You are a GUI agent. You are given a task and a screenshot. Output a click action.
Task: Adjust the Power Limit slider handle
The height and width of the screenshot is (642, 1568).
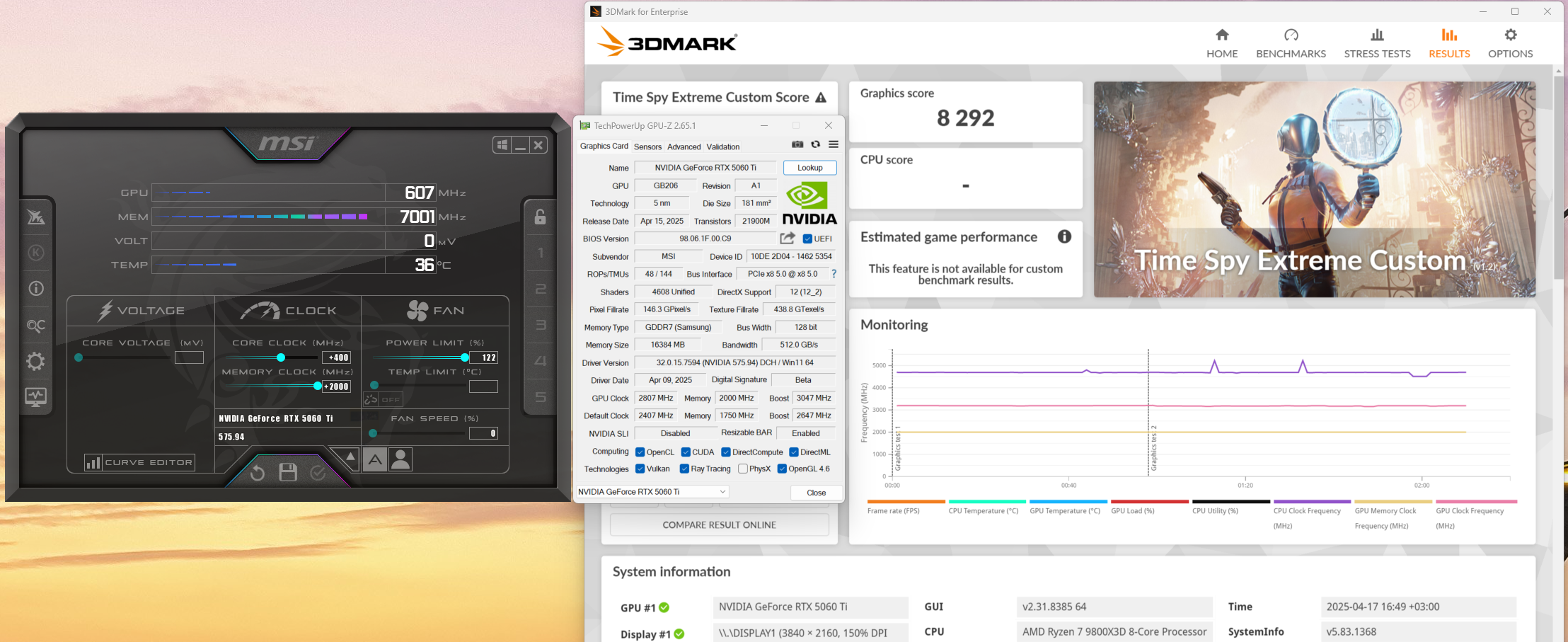(465, 357)
